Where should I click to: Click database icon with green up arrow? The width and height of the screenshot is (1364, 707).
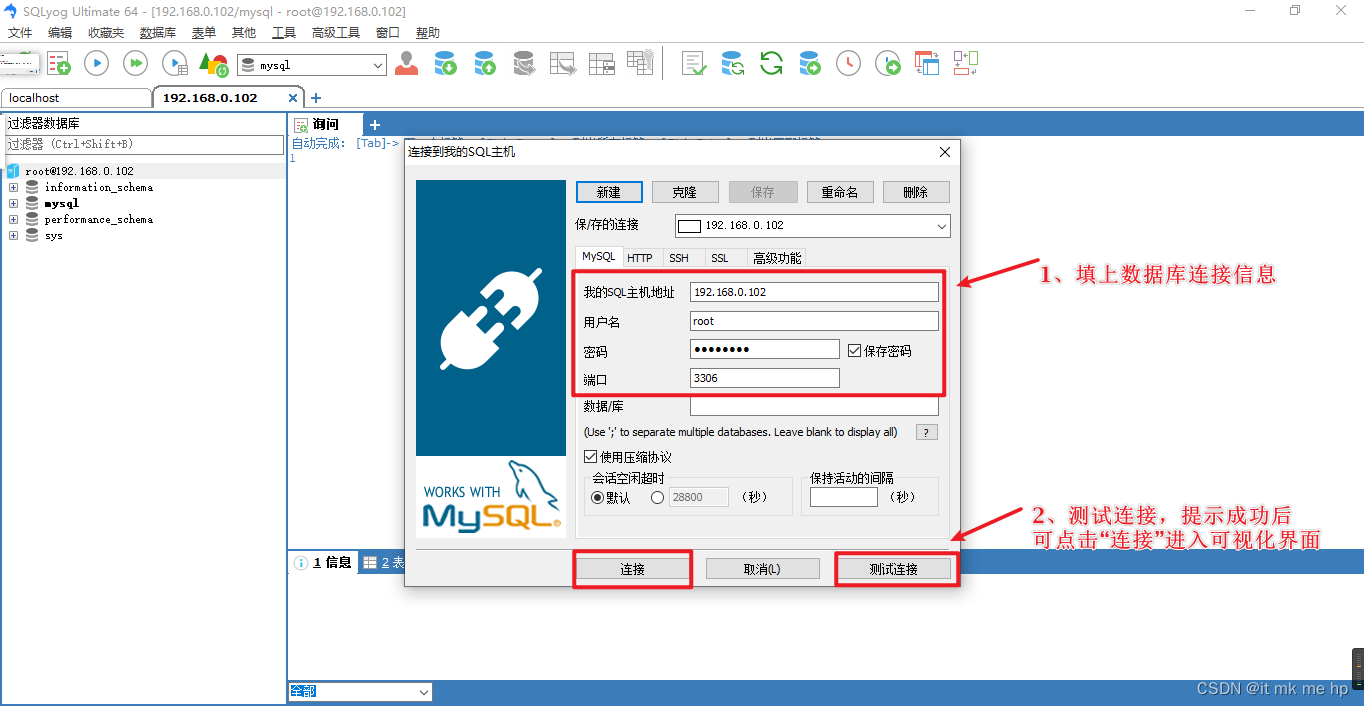tap(485, 64)
